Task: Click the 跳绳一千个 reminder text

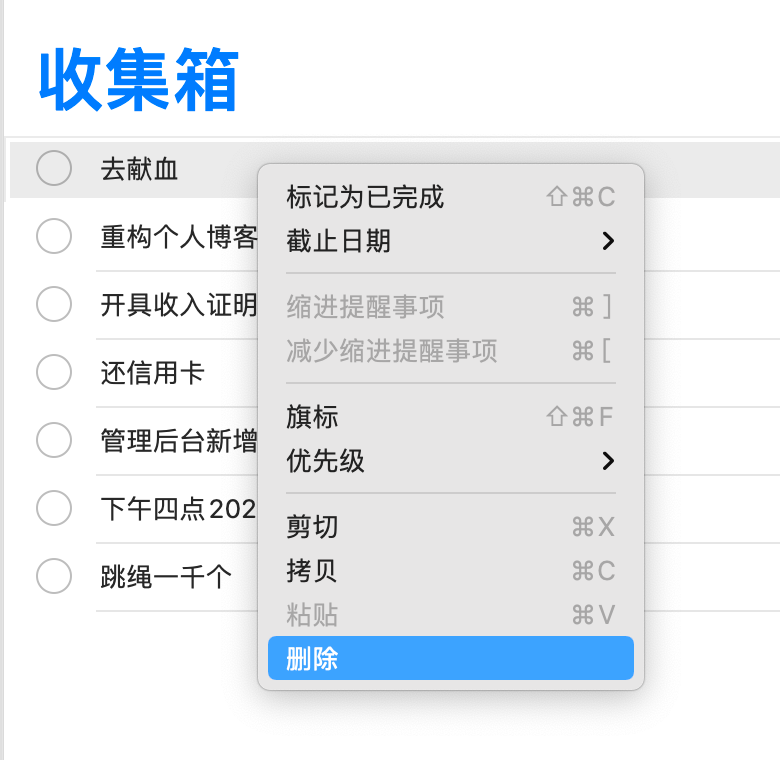Action: pyautogui.click(x=166, y=577)
